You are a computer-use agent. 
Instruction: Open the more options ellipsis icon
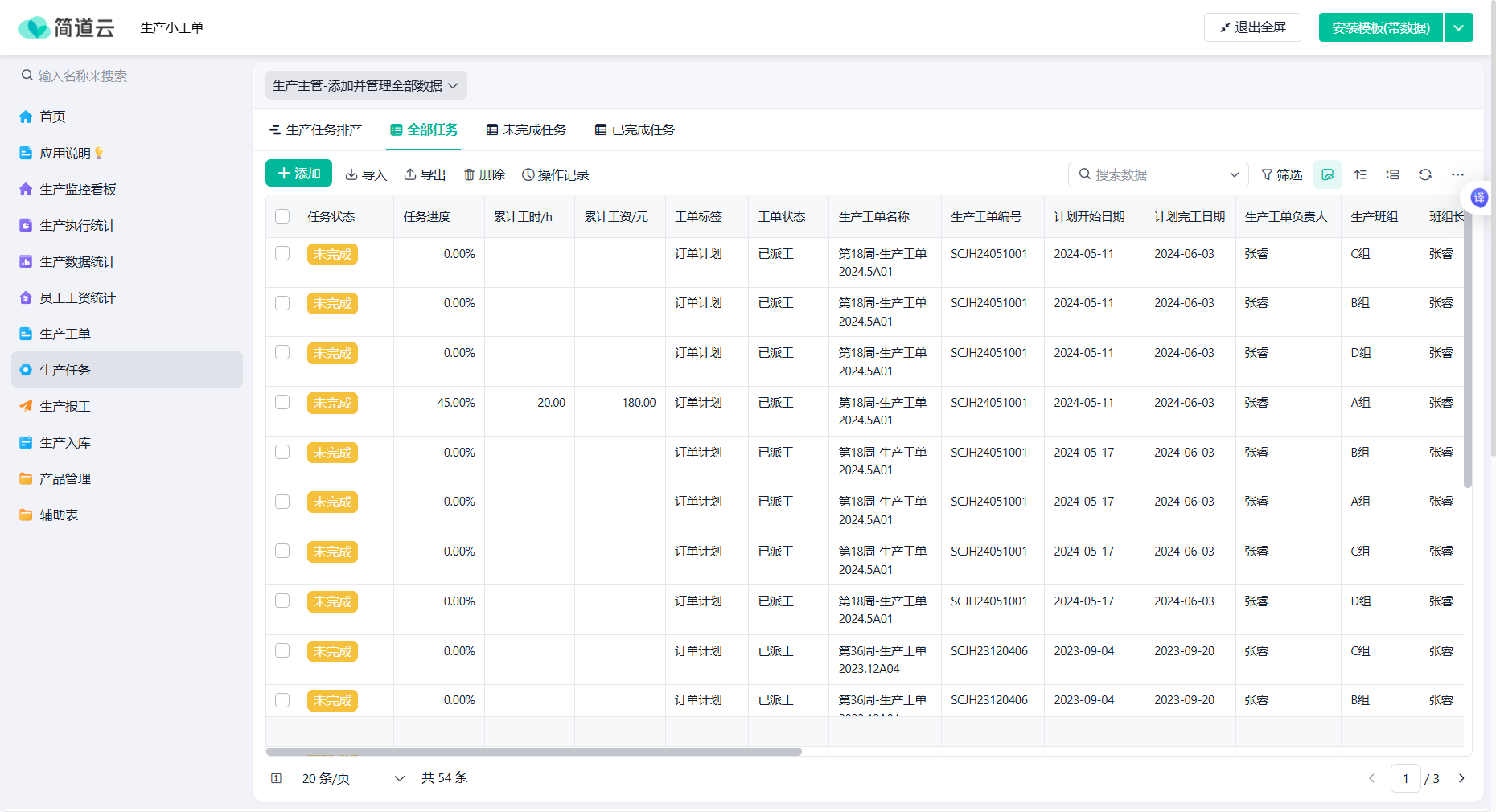tap(1457, 174)
